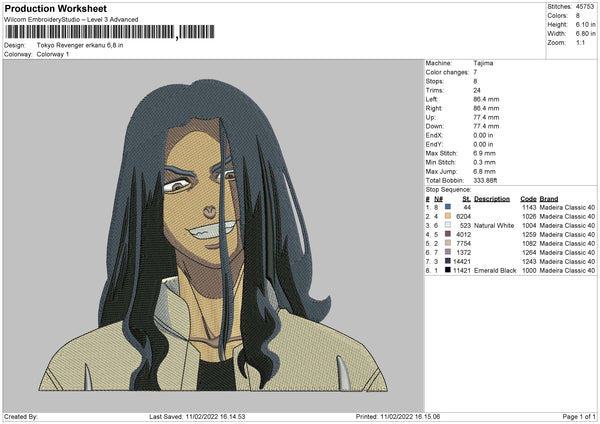Click design name 'Tokyo Revenger erkanu 6,8 in'
Image resolution: width=600 pixels, height=424 pixels.
point(80,45)
